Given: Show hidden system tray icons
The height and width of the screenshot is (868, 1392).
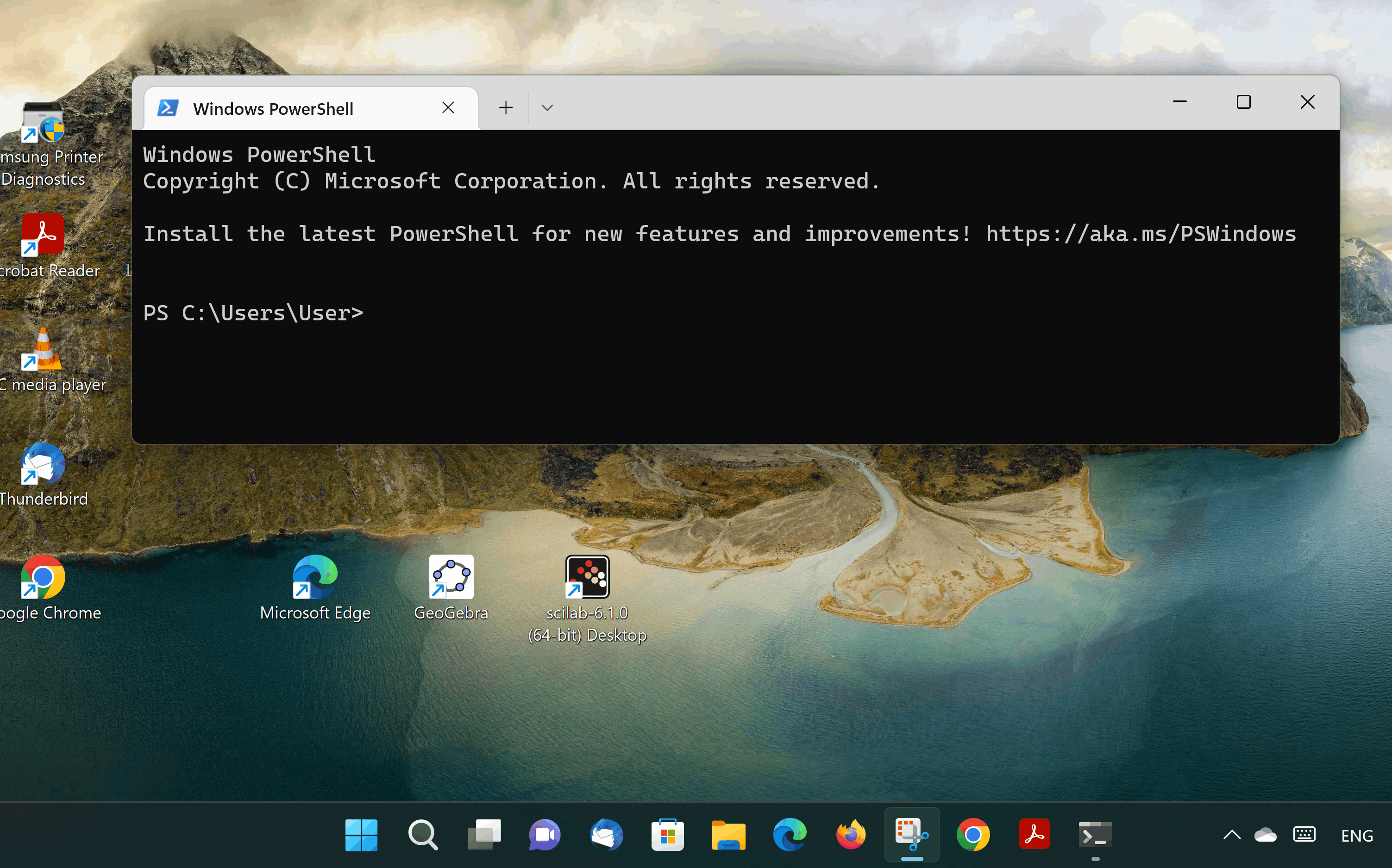Looking at the screenshot, I should pyautogui.click(x=1232, y=835).
